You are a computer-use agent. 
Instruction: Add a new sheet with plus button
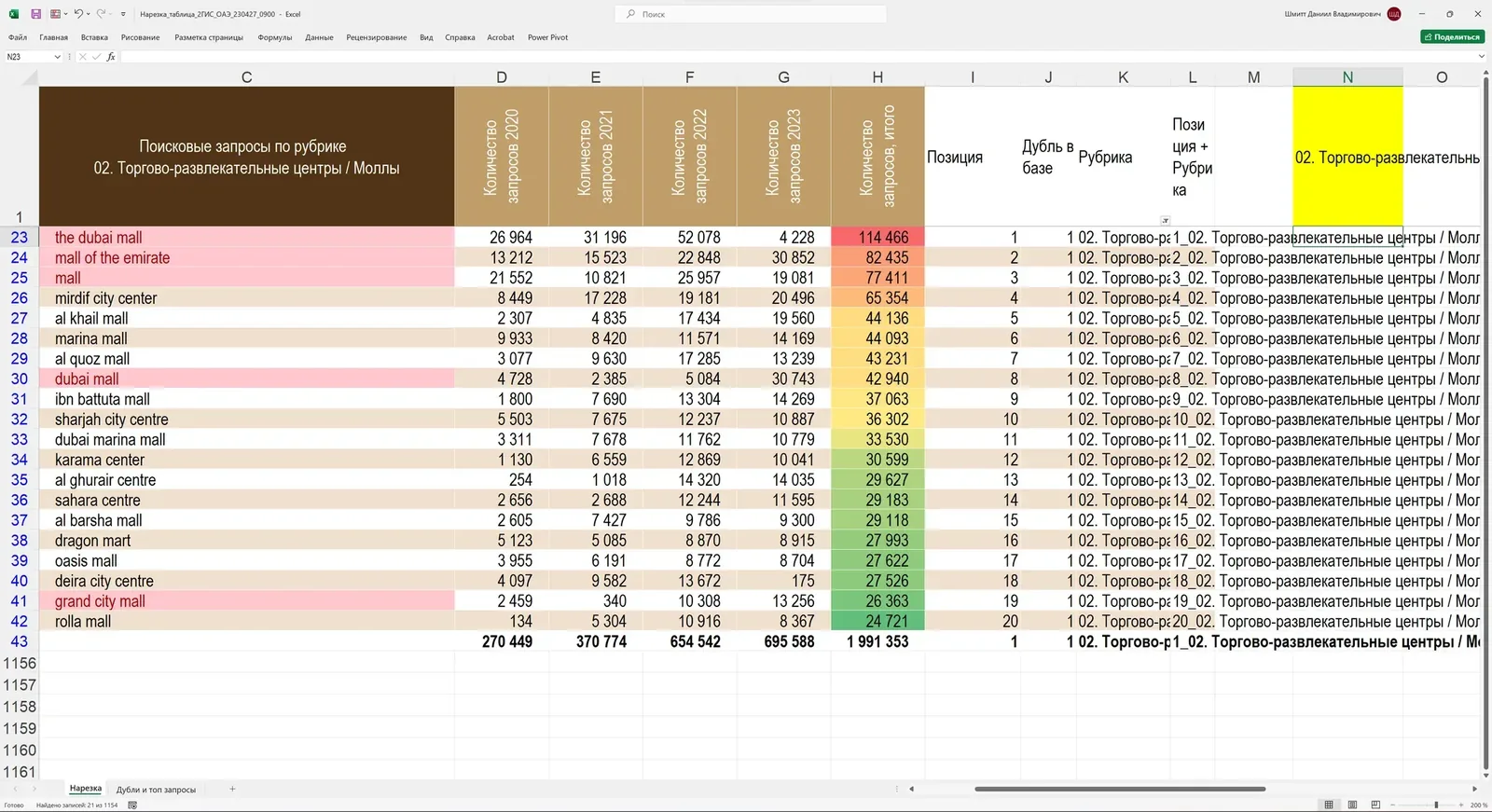click(x=232, y=789)
